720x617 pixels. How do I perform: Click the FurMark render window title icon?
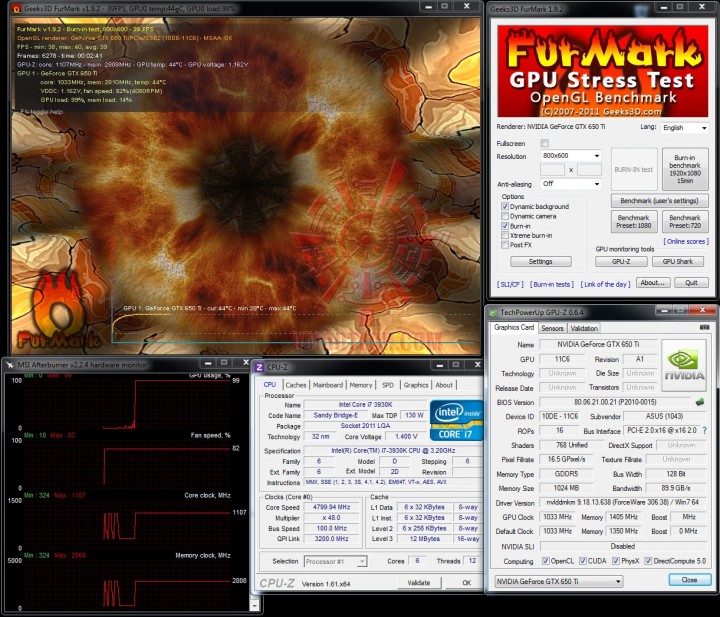pyautogui.click(x=16, y=8)
